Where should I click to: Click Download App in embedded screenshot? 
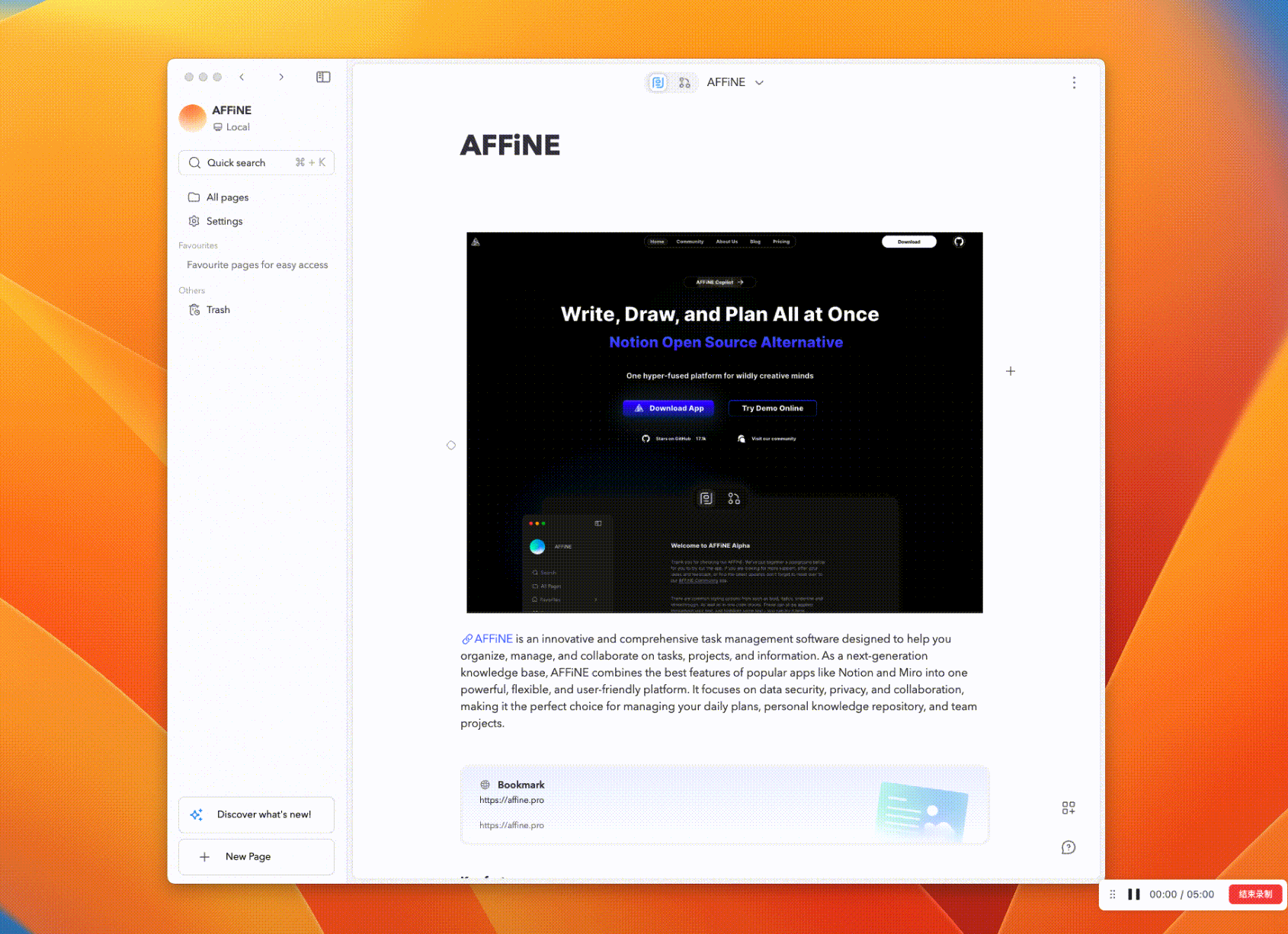pyautogui.click(x=669, y=408)
